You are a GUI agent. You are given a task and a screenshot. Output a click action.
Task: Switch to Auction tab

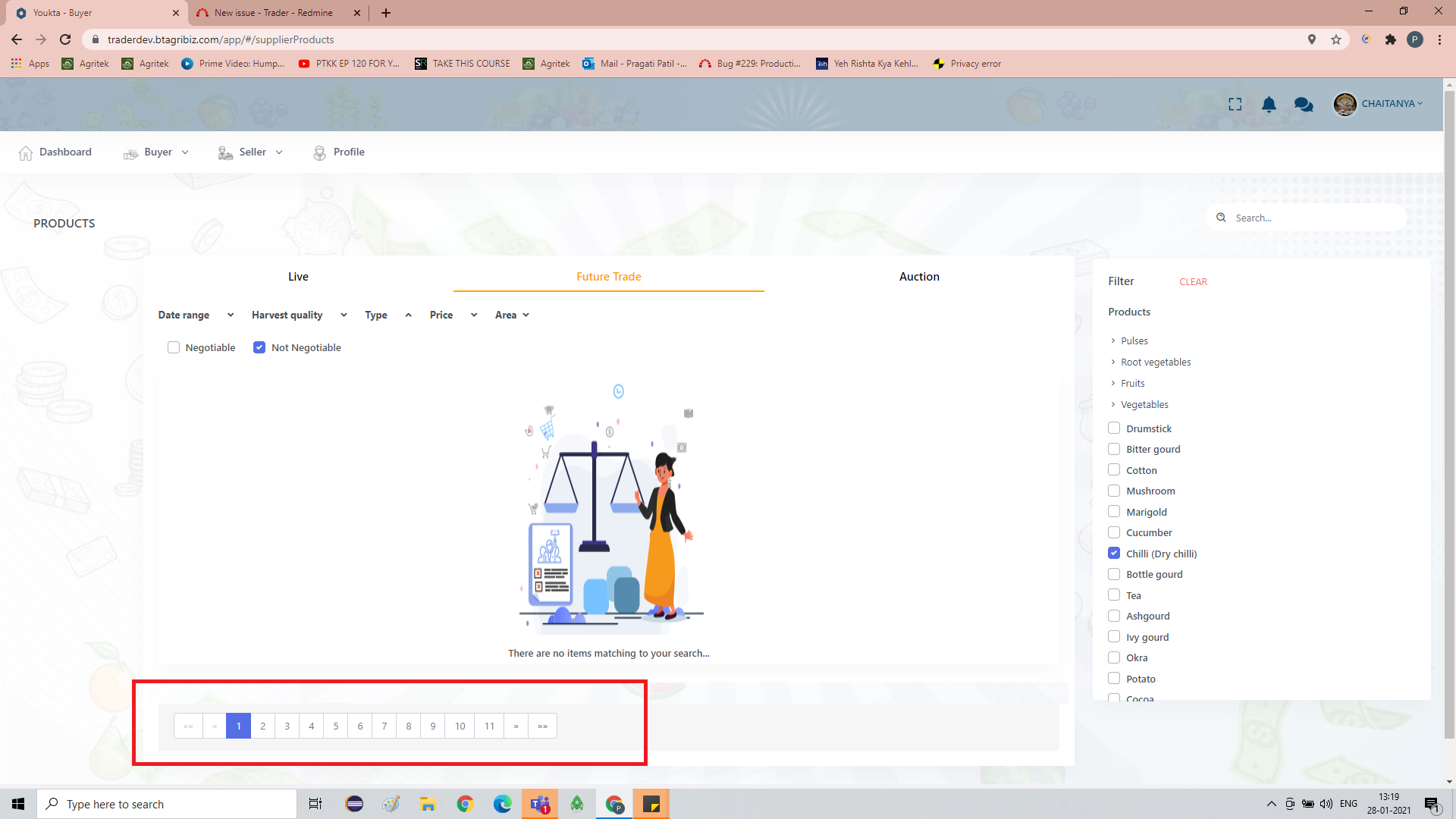(x=919, y=277)
